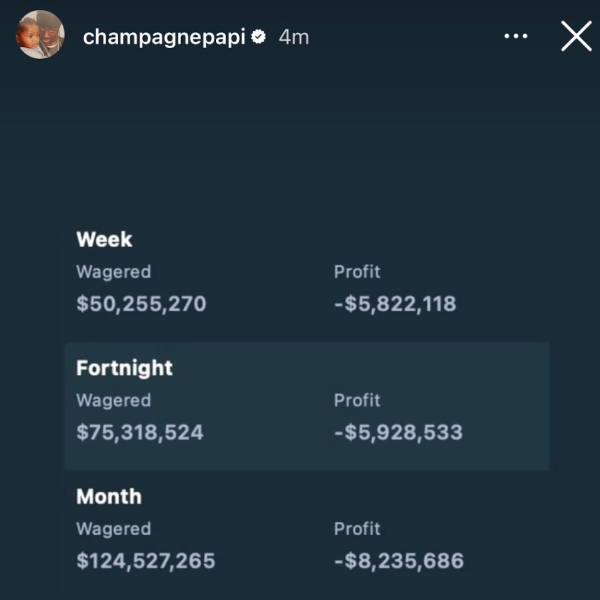600x600 pixels.
Task: Select the Month heading
Action: click(x=109, y=496)
